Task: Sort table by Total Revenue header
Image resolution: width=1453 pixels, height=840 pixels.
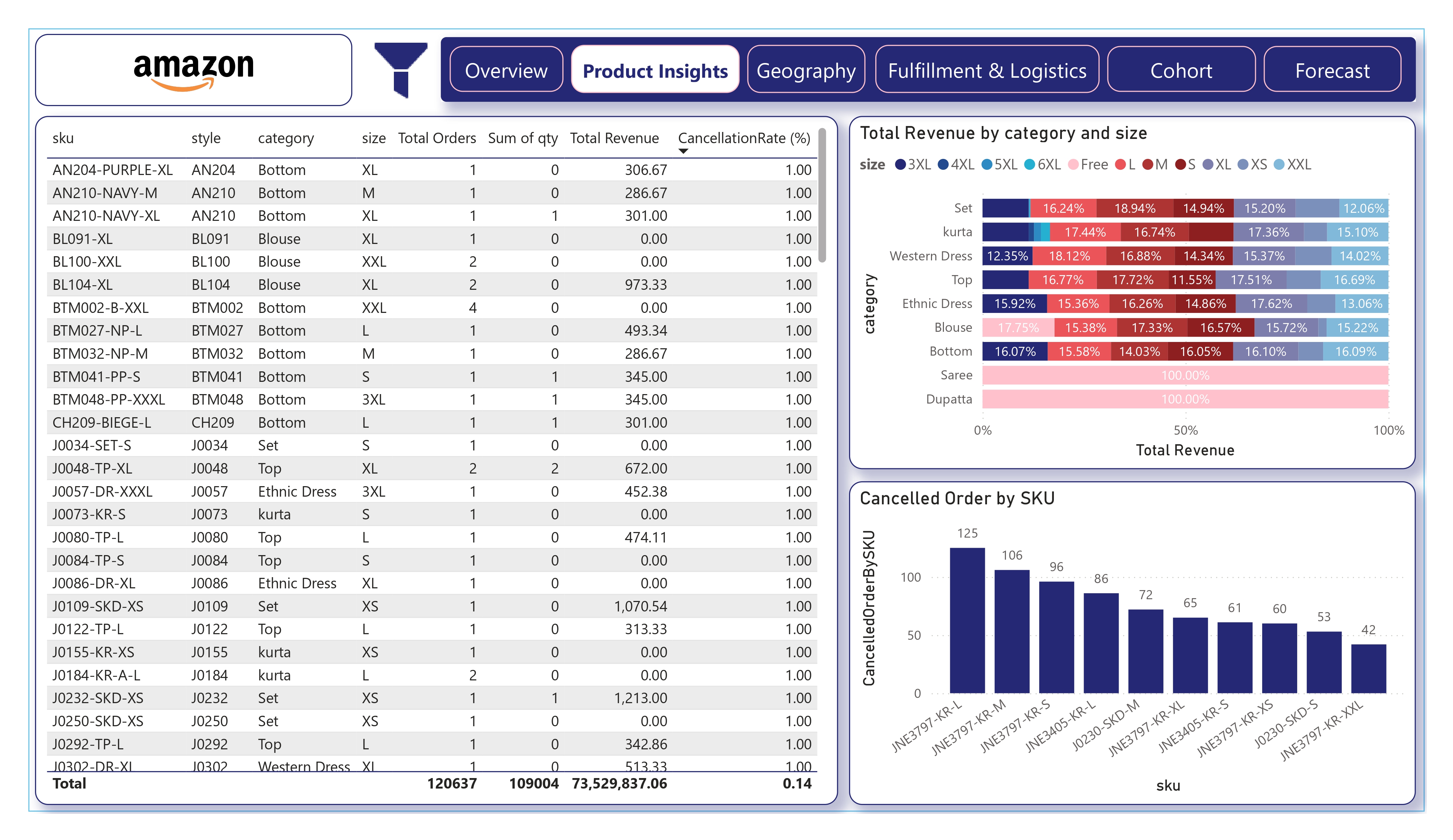Action: pyautogui.click(x=614, y=138)
